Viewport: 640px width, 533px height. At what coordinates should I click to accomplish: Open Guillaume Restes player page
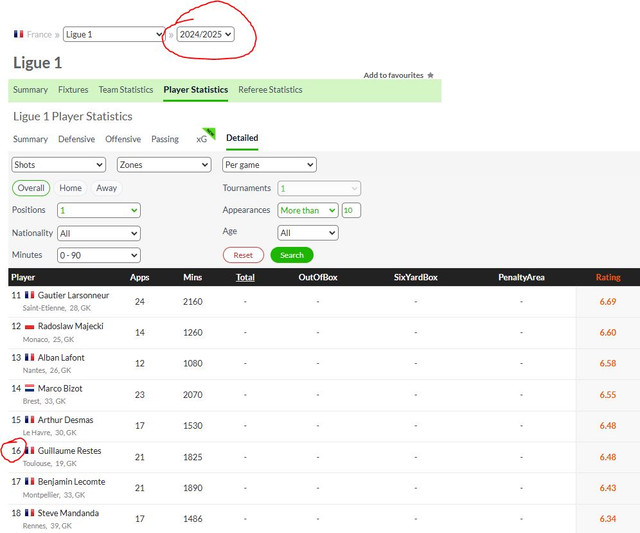click(x=69, y=451)
